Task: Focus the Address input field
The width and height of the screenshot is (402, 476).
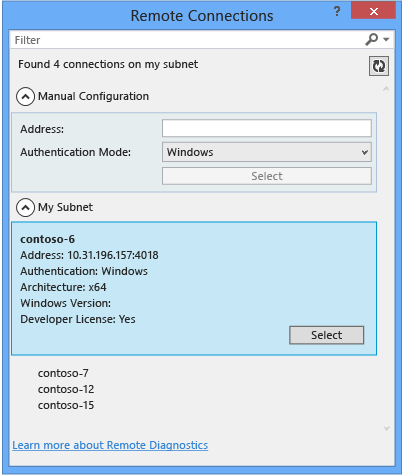Action: [x=267, y=128]
